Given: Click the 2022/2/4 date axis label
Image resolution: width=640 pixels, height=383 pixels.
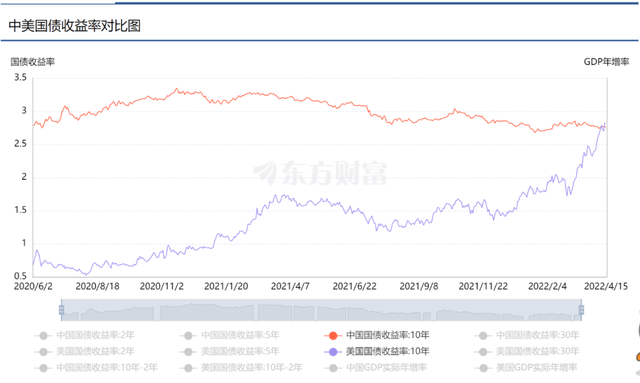Looking at the screenshot, I should [x=547, y=286].
